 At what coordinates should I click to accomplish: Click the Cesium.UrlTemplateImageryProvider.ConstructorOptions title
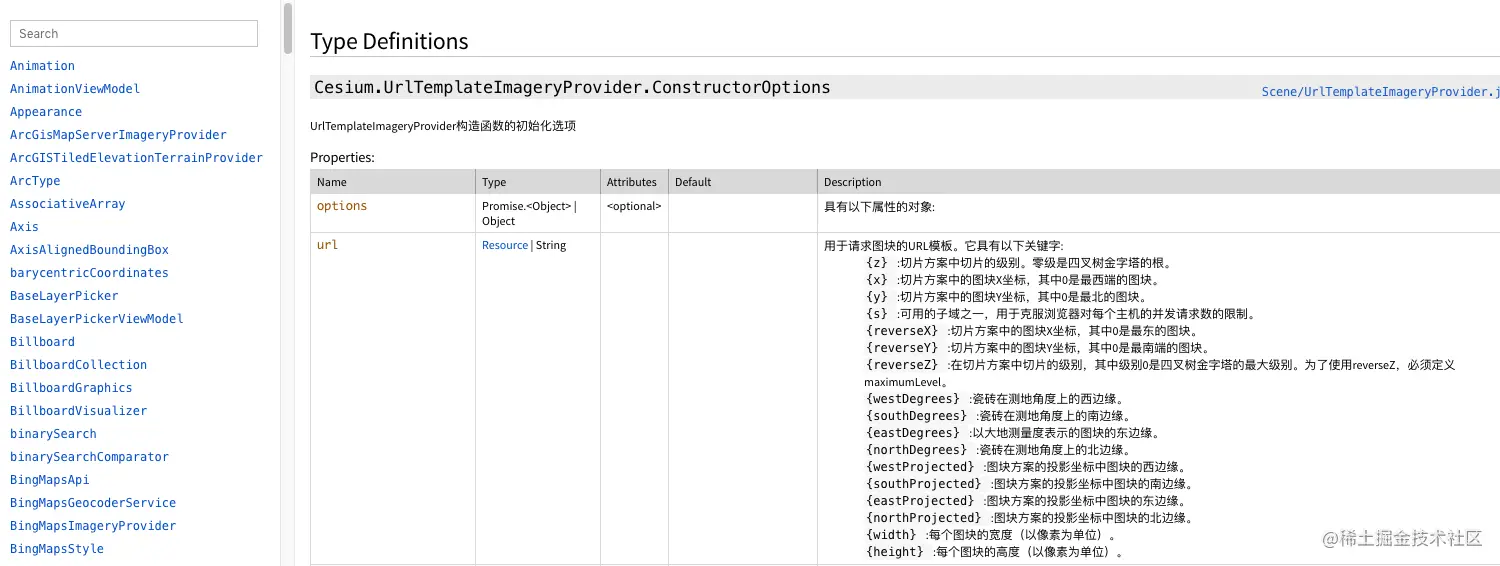[572, 88]
